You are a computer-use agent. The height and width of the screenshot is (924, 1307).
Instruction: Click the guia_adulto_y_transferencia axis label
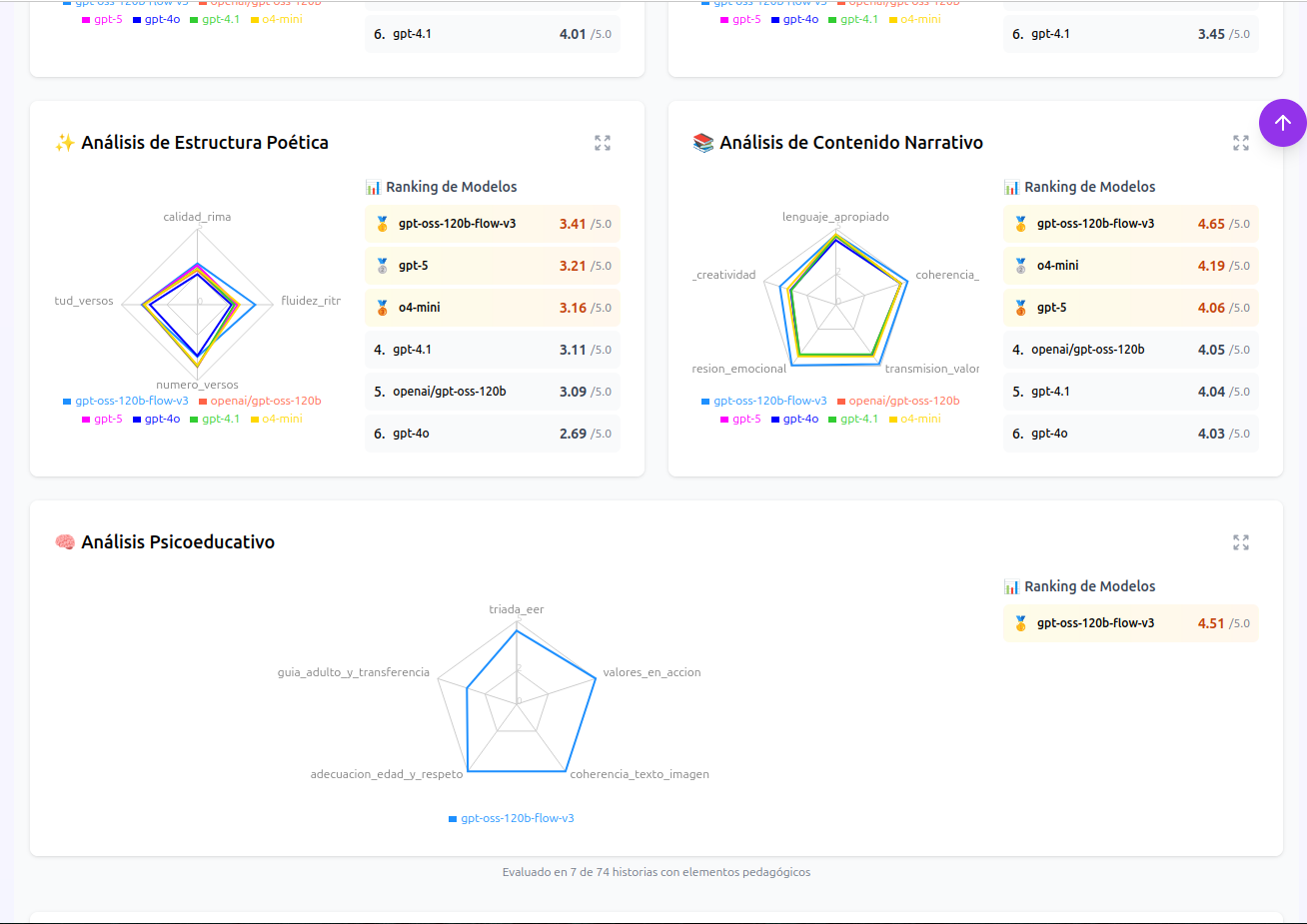[x=354, y=672]
